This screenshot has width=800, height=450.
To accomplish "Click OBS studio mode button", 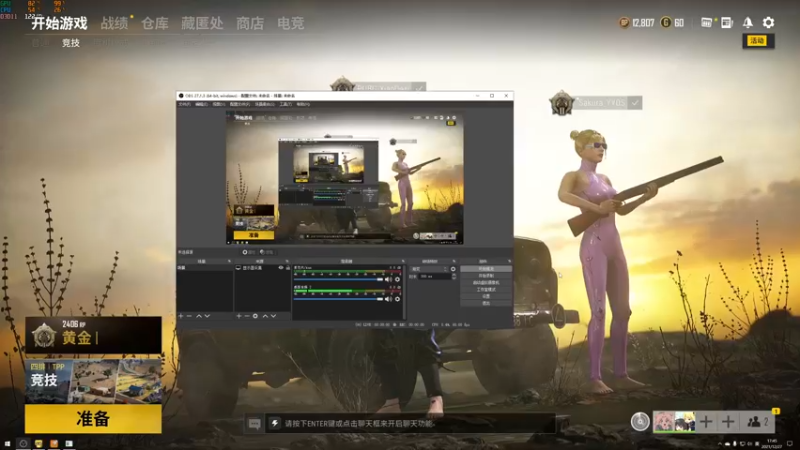I will point(486,289).
